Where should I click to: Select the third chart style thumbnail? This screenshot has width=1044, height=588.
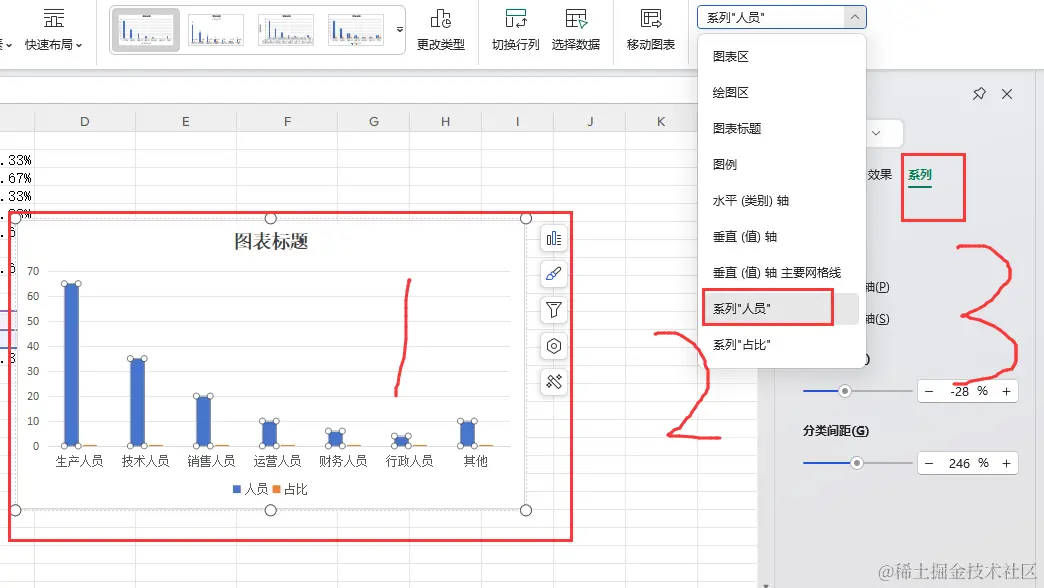(286, 30)
